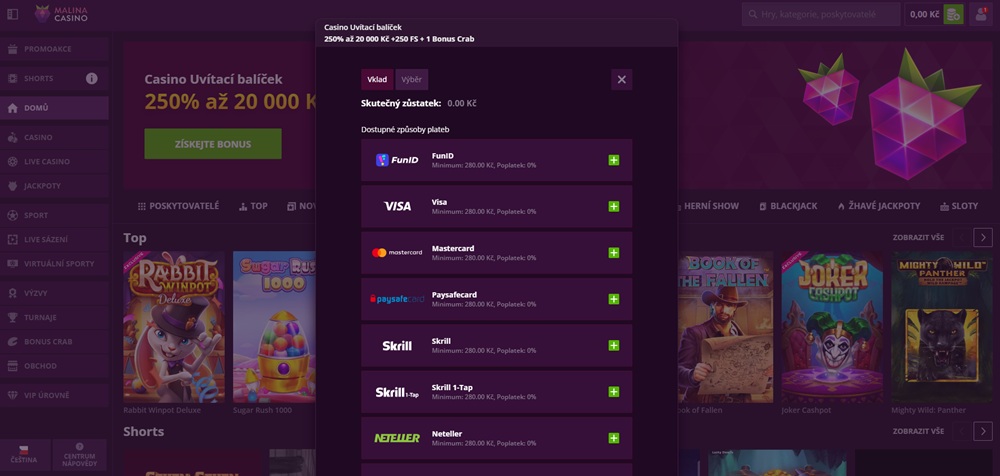1000x476 pixels.
Task: Collapse the sidebar with the panel icon
Action: 13,14
